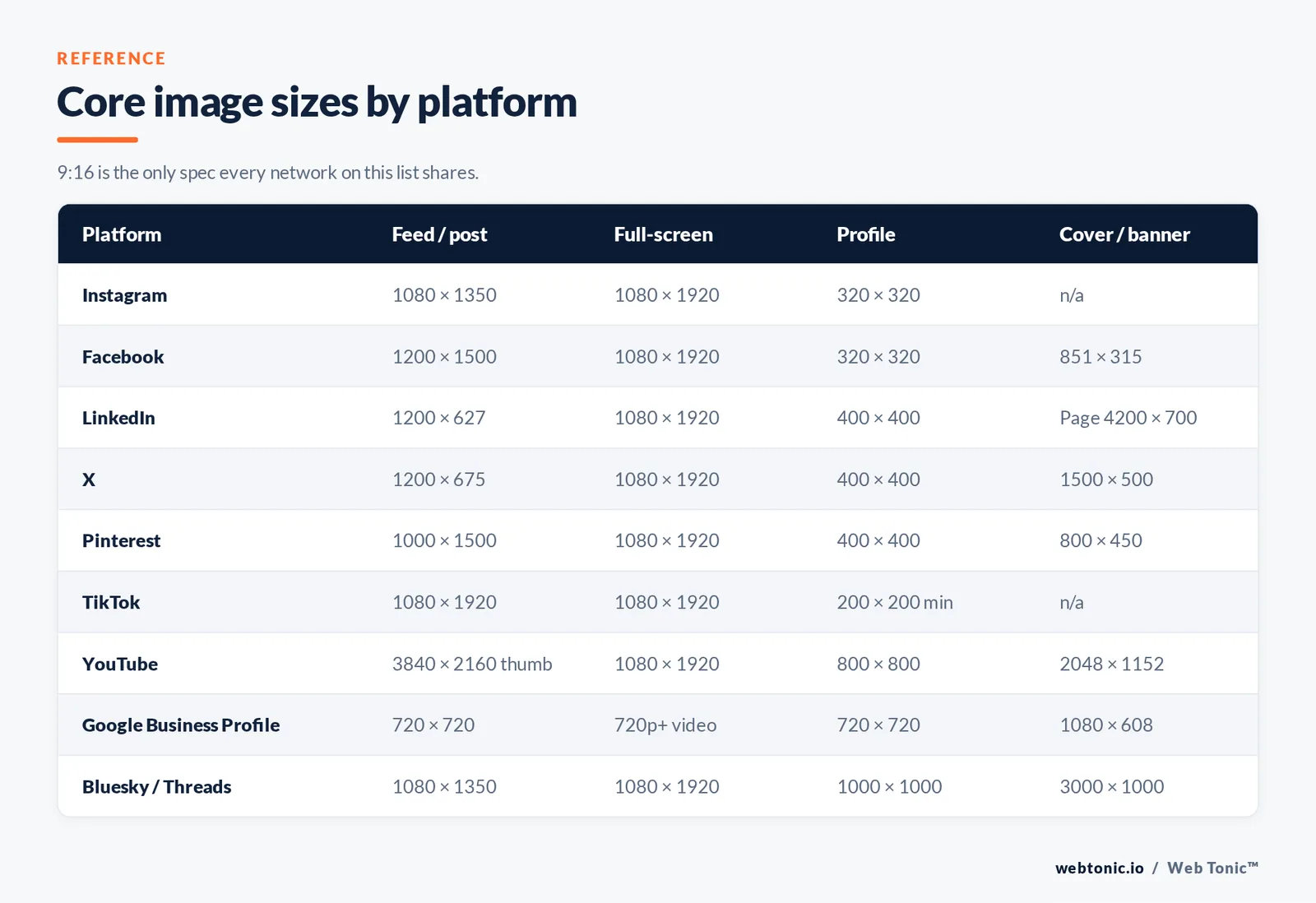This screenshot has height=903, width=1316.
Task: Click LinkedIn profile size 400 × 400
Action: (x=878, y=418)
